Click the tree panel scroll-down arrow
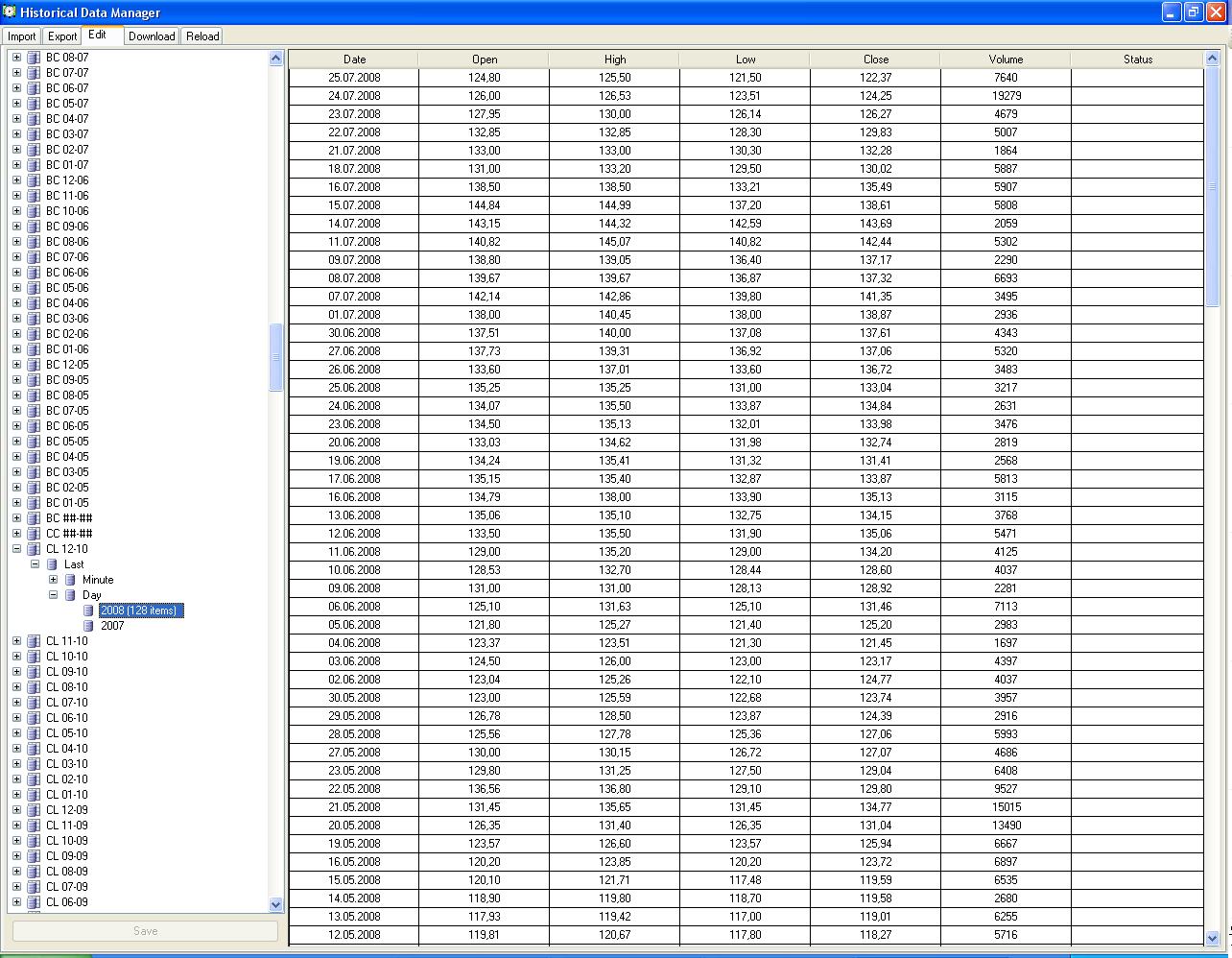Image resolution: width=1232 pixels, height=958 pixels. pos(276,904)
